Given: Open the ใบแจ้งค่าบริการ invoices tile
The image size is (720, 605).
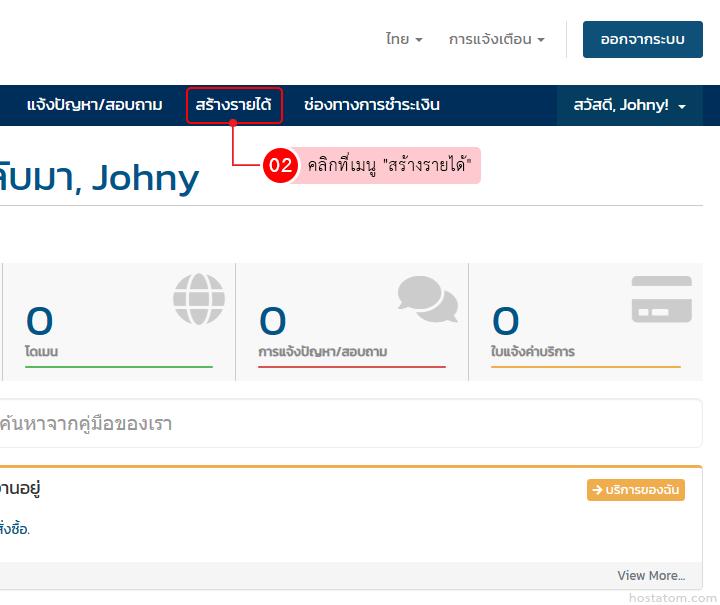Looking at the screenshot, I should pos(585,323).
